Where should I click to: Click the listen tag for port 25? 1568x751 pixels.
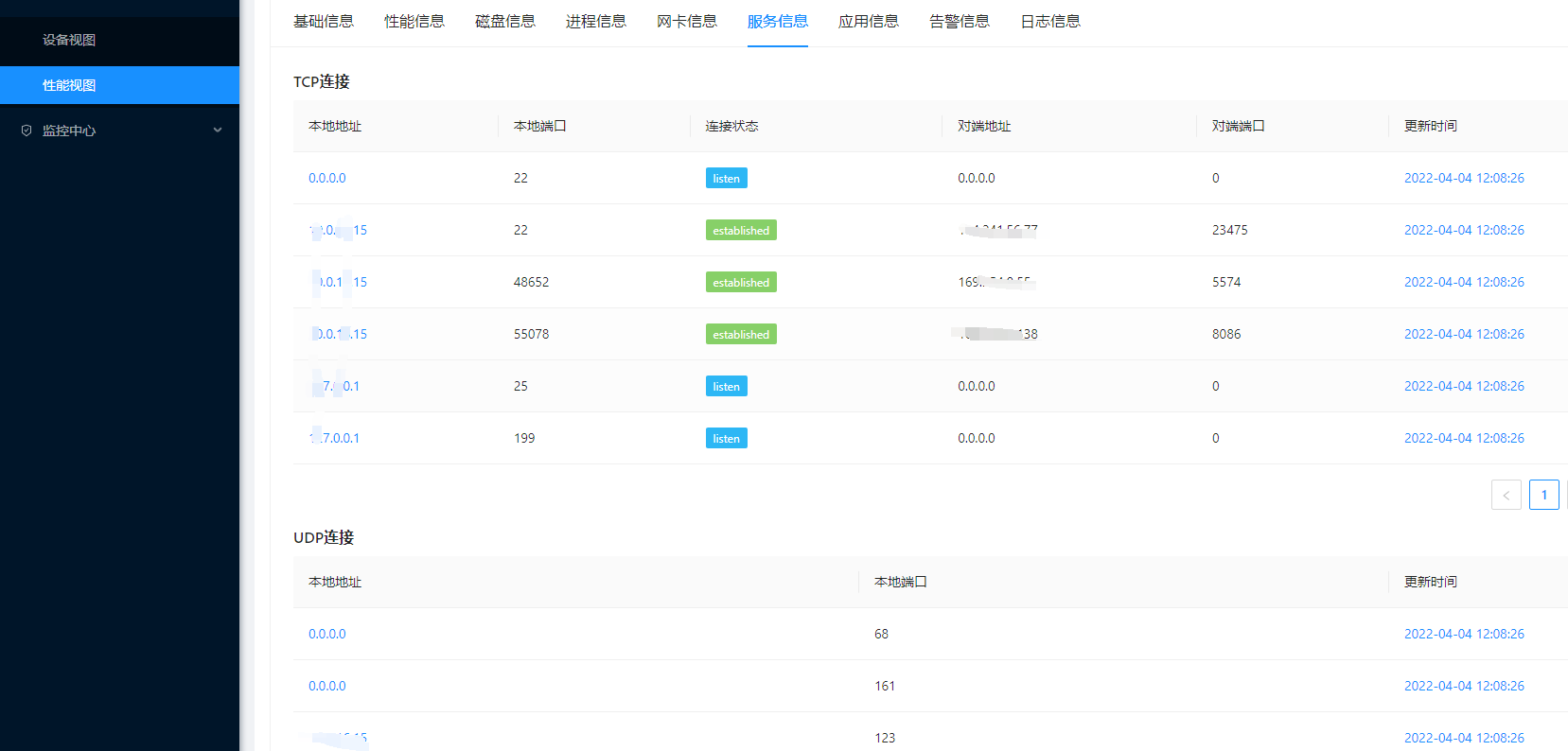[727, 386]
